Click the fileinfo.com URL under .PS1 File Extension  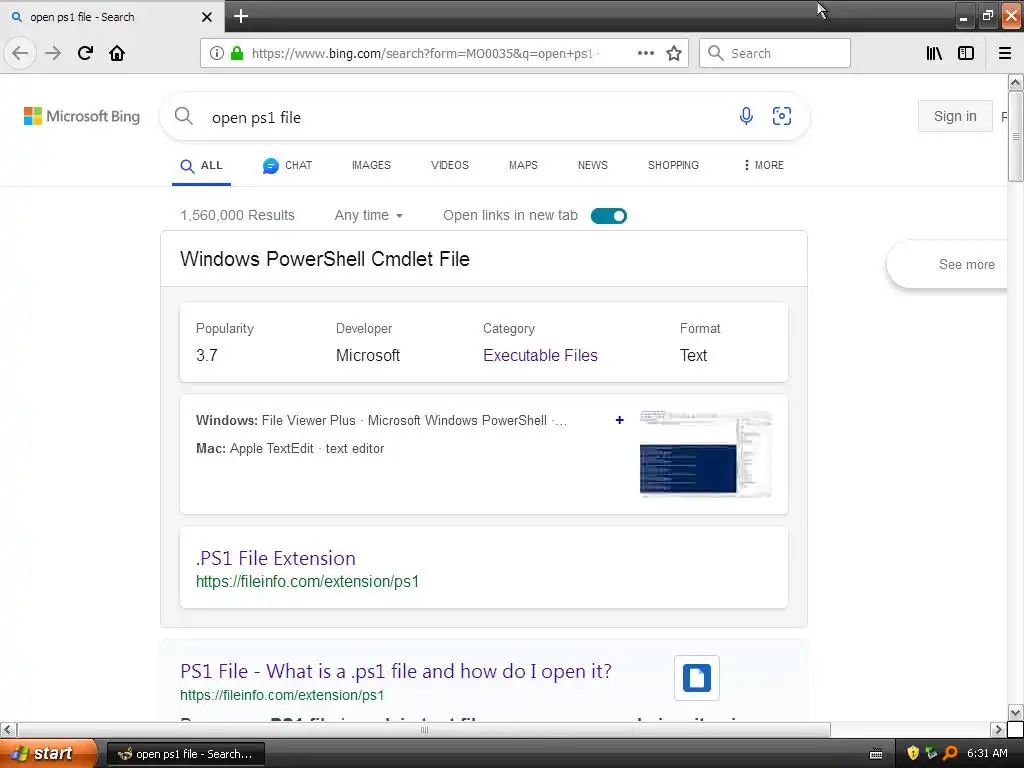tap(308, 581)
